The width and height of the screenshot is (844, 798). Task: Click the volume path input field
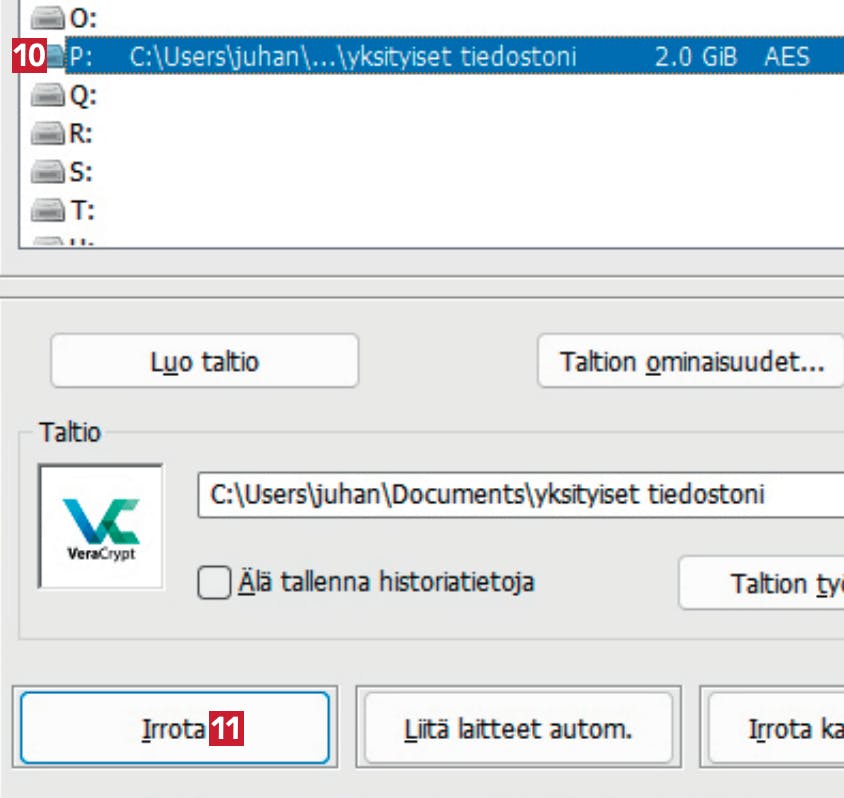(x=521, y=495)
